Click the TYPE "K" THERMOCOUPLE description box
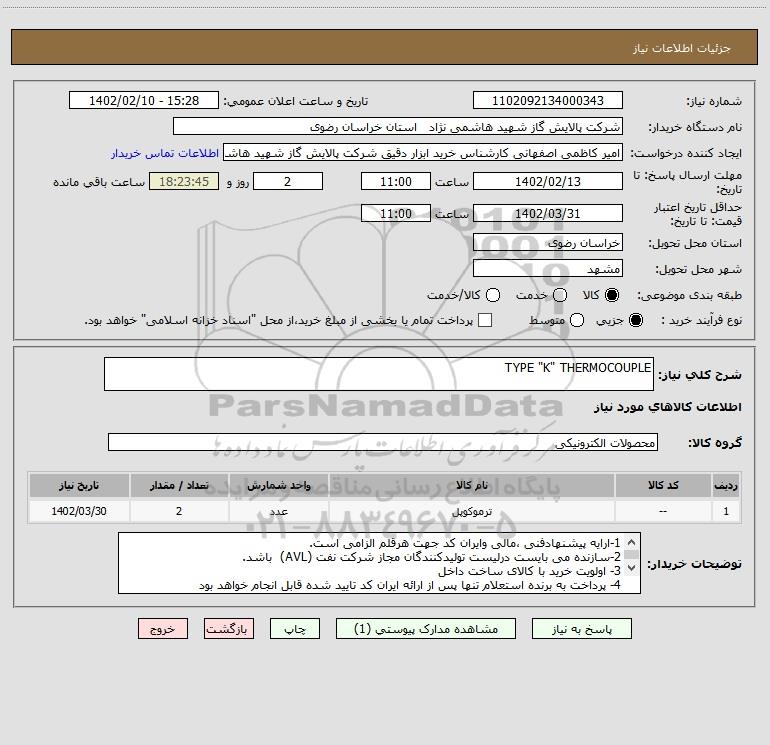 (x=379, y=374)
